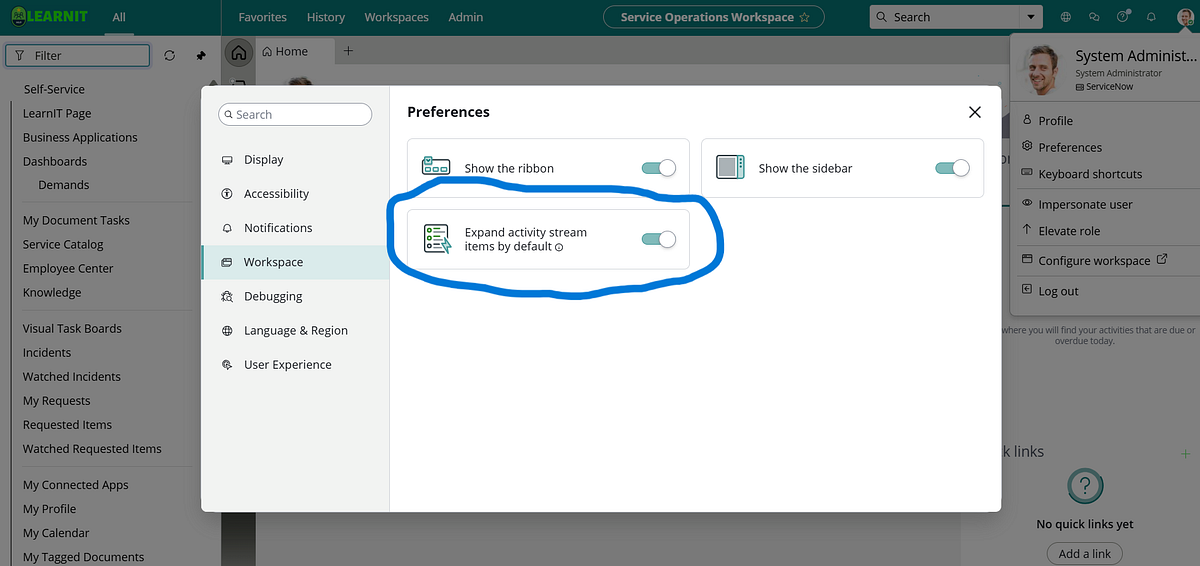The image size is (1200, 566).
Task: Switch to Language & Region preferences
Action: [295, 331]
